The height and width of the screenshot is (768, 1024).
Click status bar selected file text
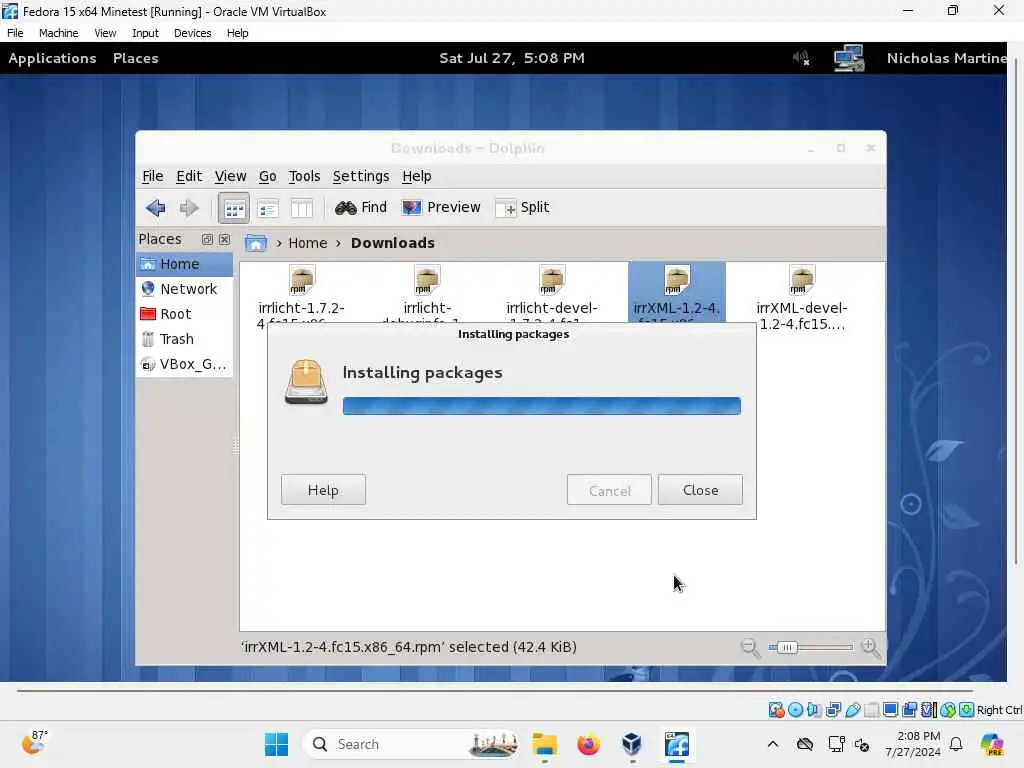409,647
